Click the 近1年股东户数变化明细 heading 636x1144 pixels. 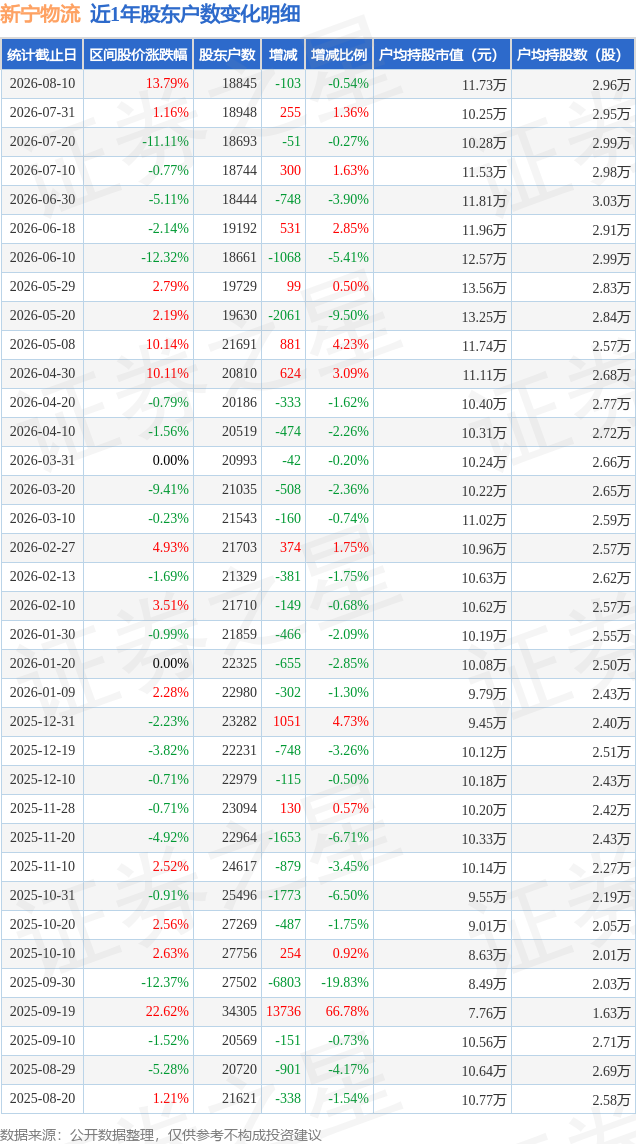(x=193, y=15)
